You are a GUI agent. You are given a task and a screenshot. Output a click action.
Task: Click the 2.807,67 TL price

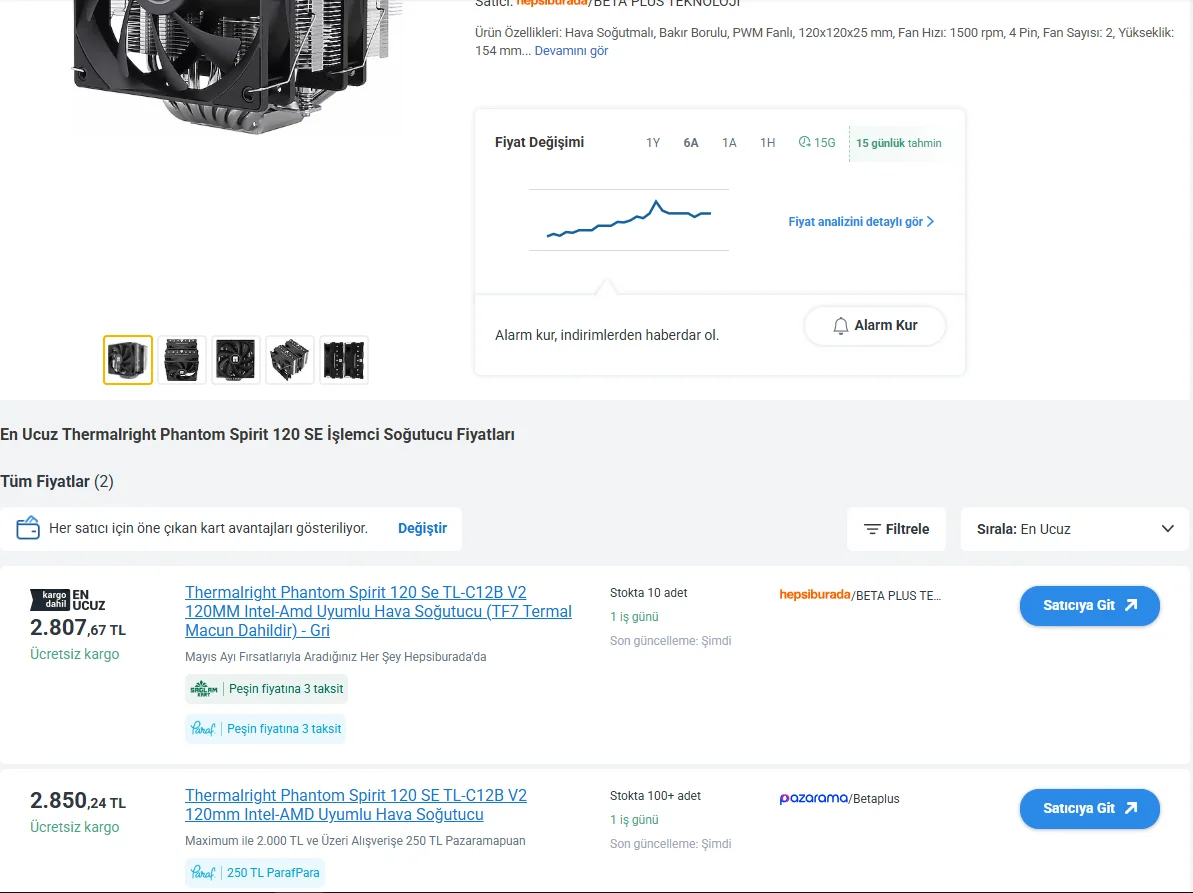[78, 628]
